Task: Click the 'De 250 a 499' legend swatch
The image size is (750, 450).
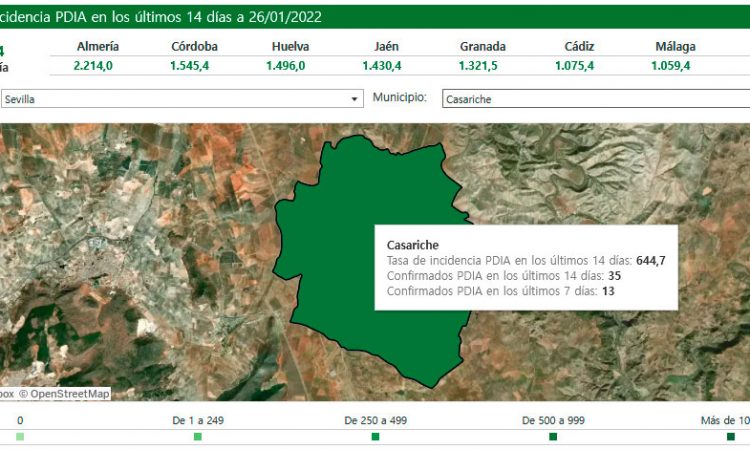Action: [x=375, y=437]
